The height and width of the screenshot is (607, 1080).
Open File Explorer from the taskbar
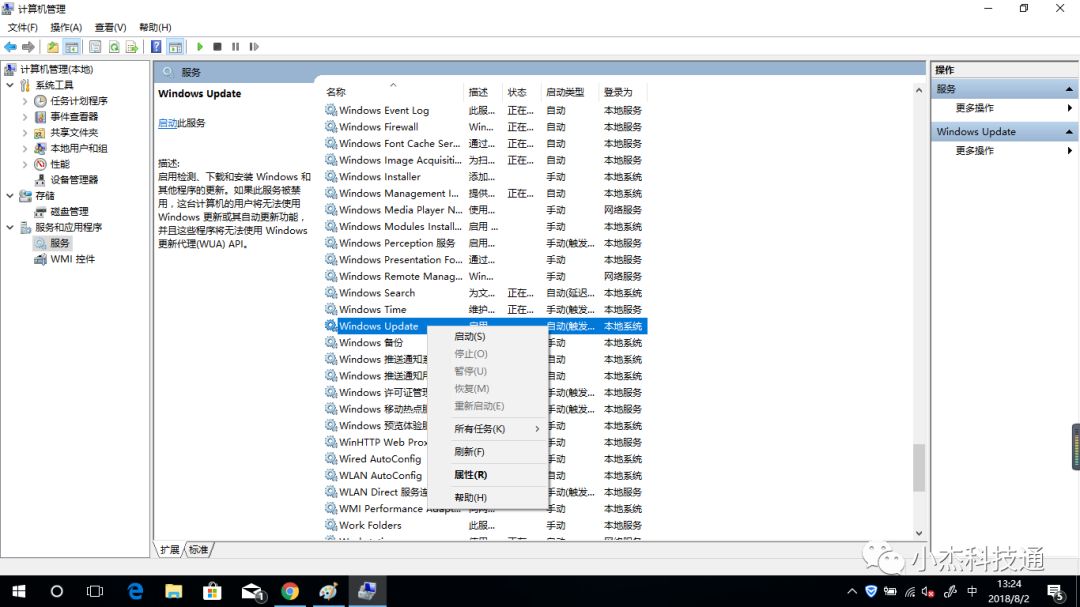pyautogui.click(x=174, y=591)
